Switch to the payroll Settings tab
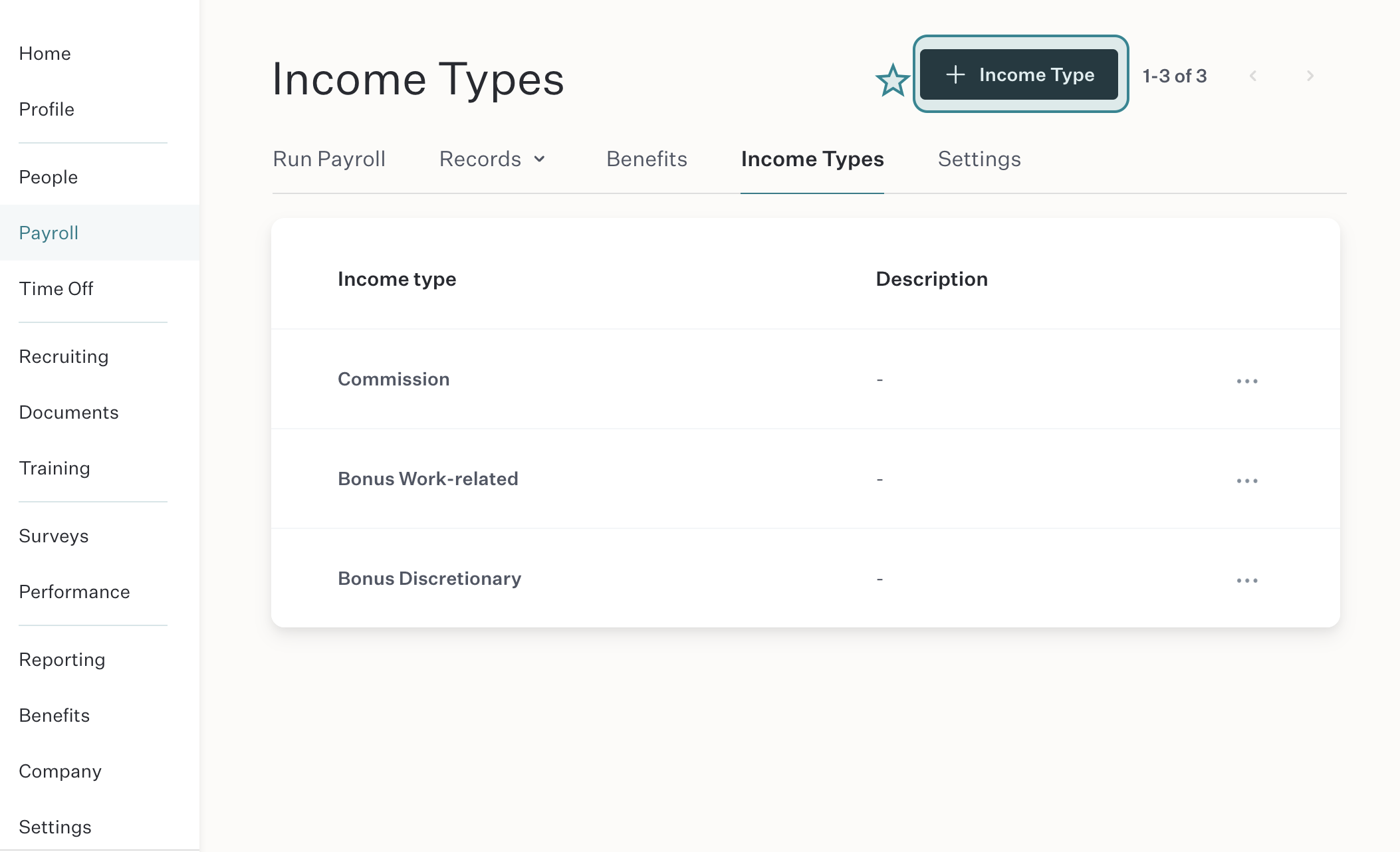This screenshot has height=852, width=1400. [x=979, y=159]
